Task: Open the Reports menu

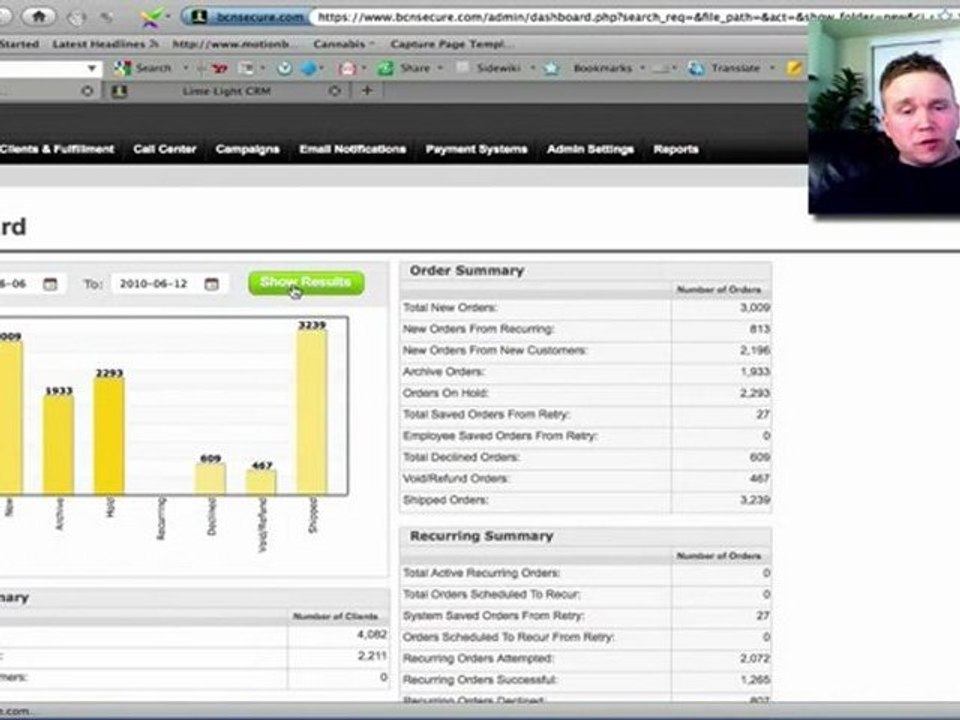Action: tap(676, 149)
